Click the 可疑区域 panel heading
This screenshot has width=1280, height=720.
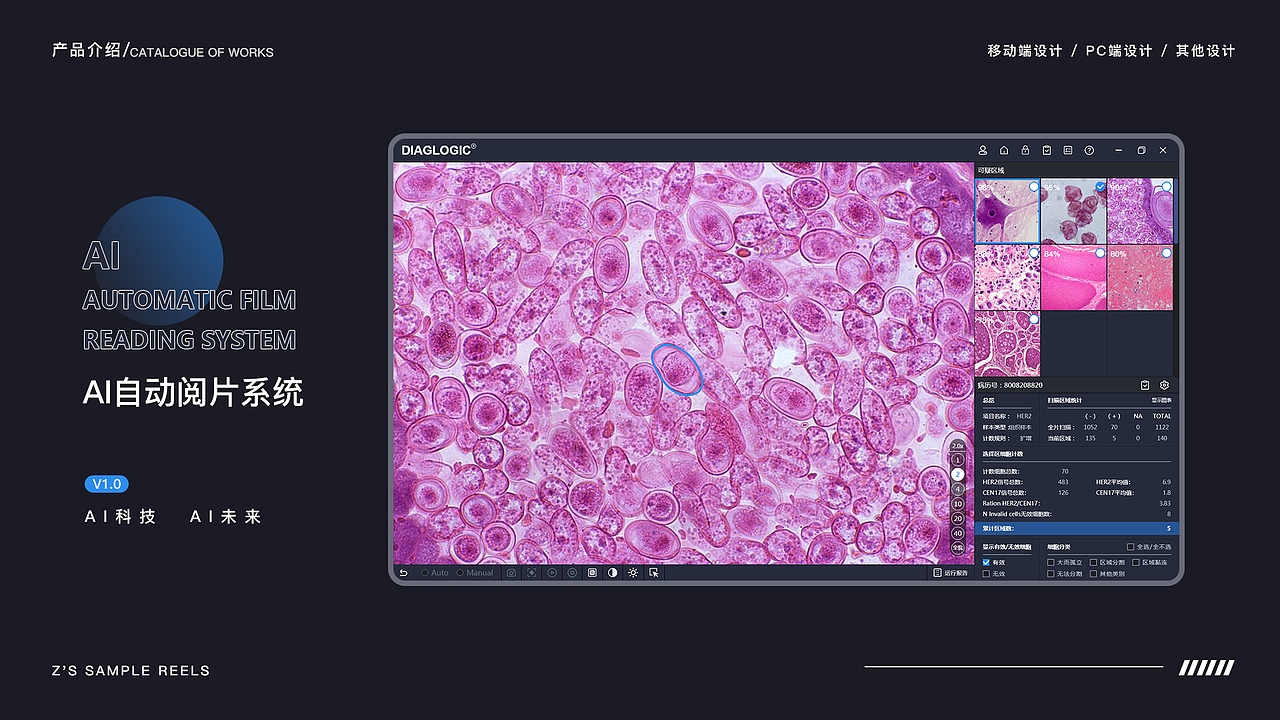click(991, 170)
